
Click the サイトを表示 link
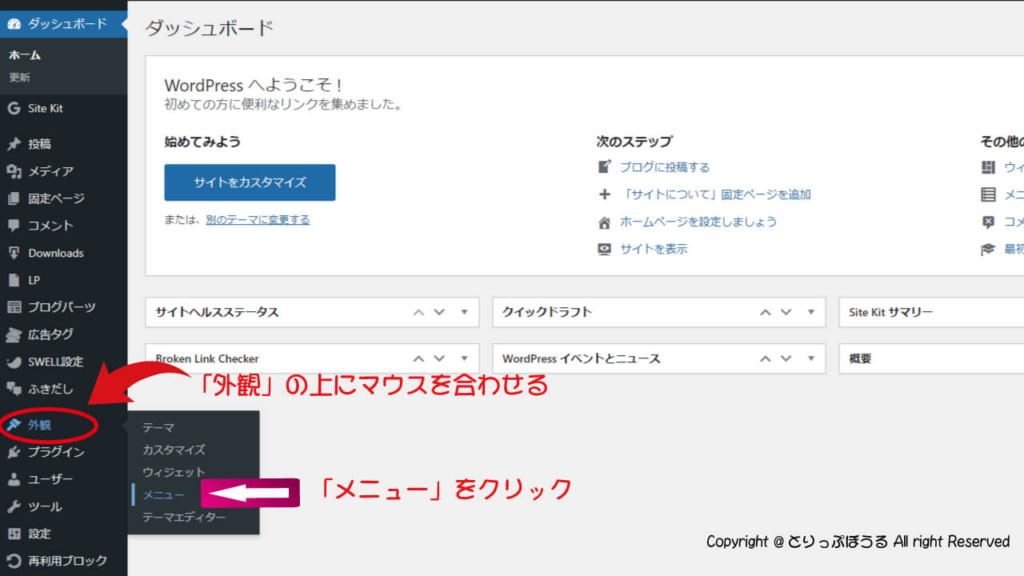tap(654, 249)
